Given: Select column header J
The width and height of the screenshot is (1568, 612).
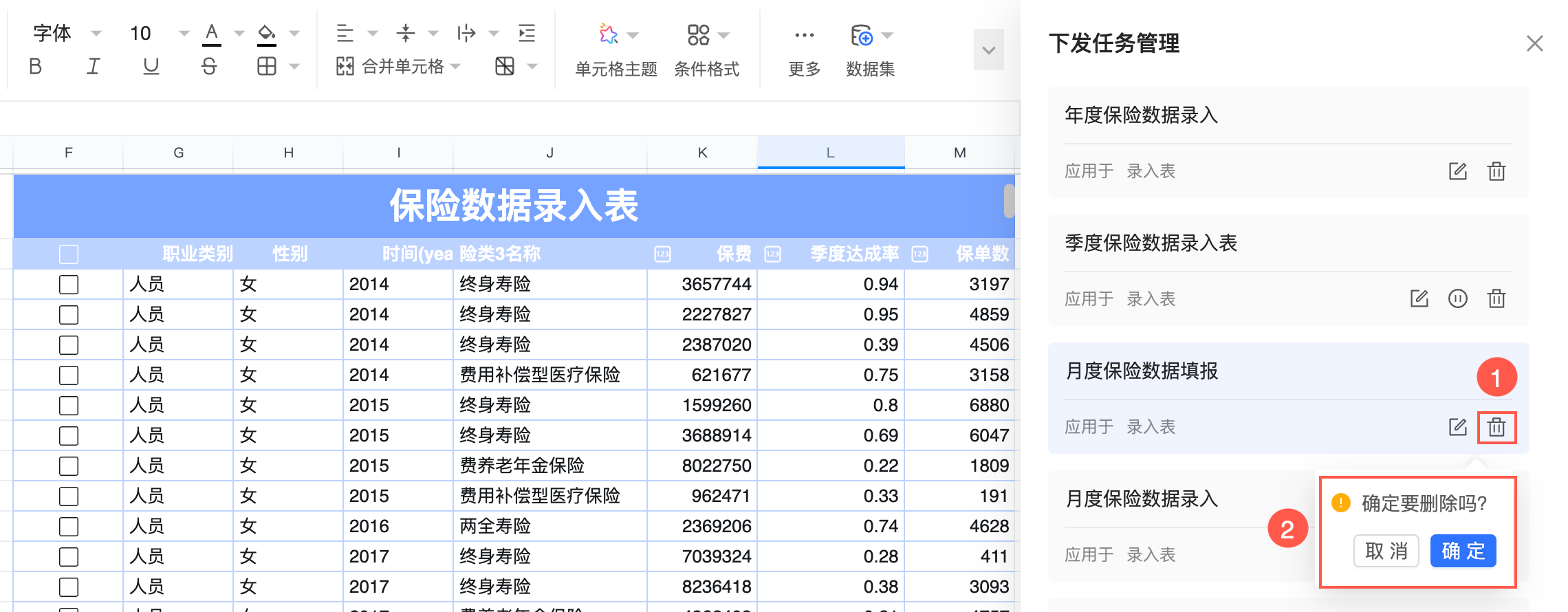Looking at the screenshot, I should (x=550, y=153).
